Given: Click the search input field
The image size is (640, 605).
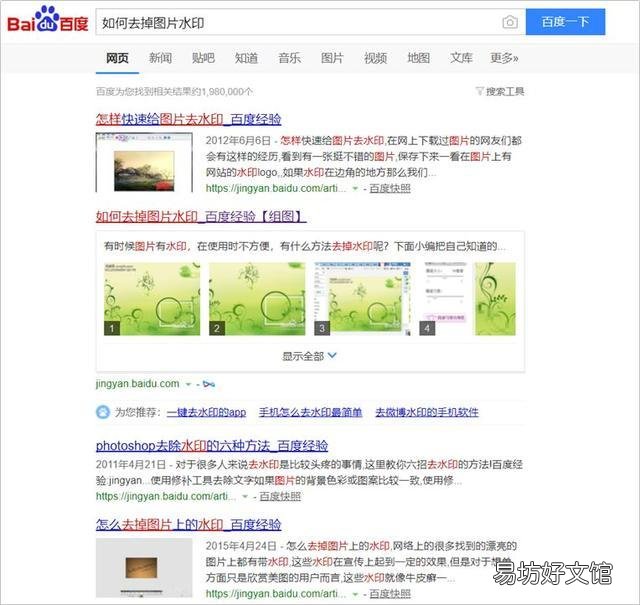Looking at the screenshot, I should [x=298, y=22].
